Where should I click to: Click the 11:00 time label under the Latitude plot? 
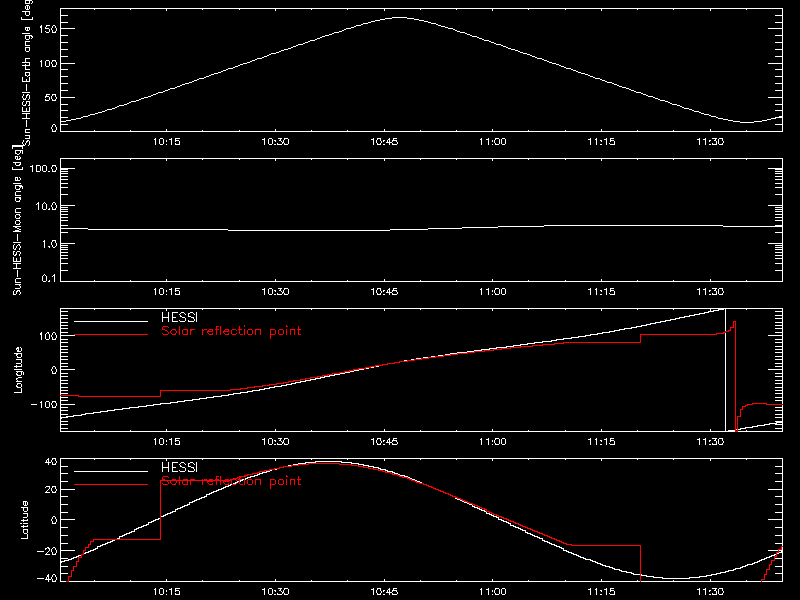coord(493,591)
